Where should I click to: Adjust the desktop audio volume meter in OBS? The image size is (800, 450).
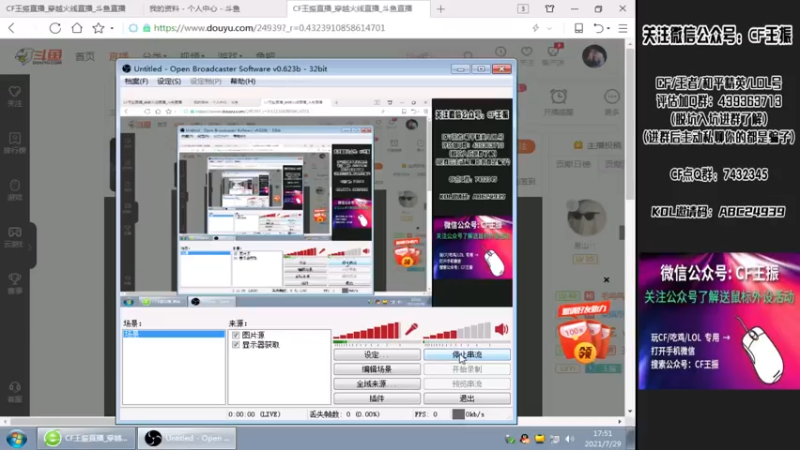click(x=457, y=331)
